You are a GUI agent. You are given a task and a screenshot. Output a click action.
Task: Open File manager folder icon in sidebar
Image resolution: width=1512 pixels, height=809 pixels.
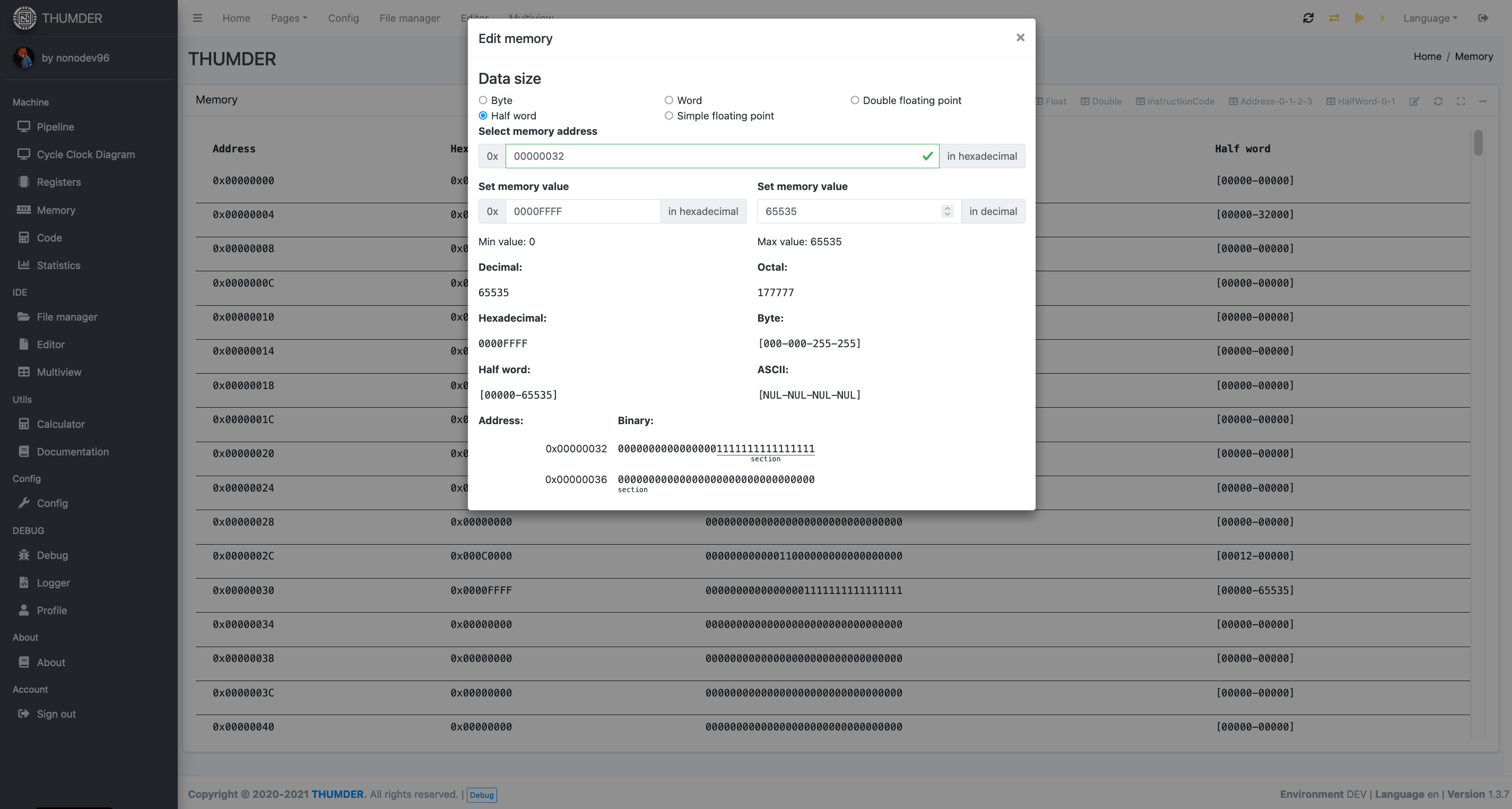click(23, 317)
